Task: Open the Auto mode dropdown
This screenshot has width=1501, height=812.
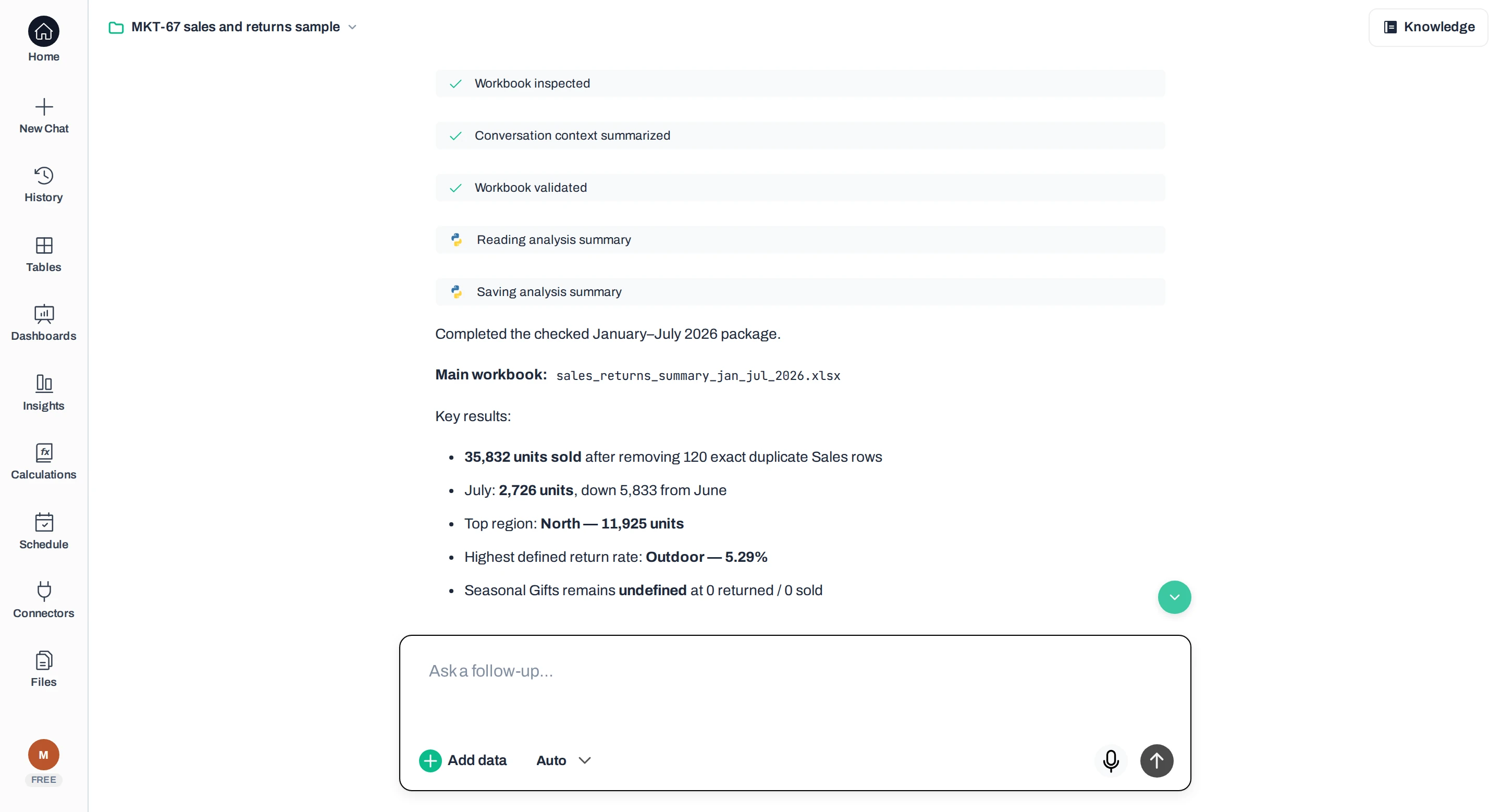Action: coord(563,761)
